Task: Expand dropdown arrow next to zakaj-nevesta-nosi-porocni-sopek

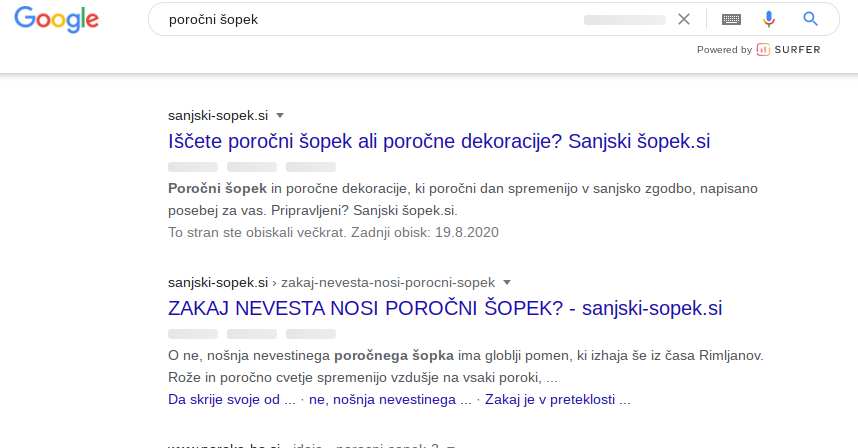Action: click(x=507, y=282)
